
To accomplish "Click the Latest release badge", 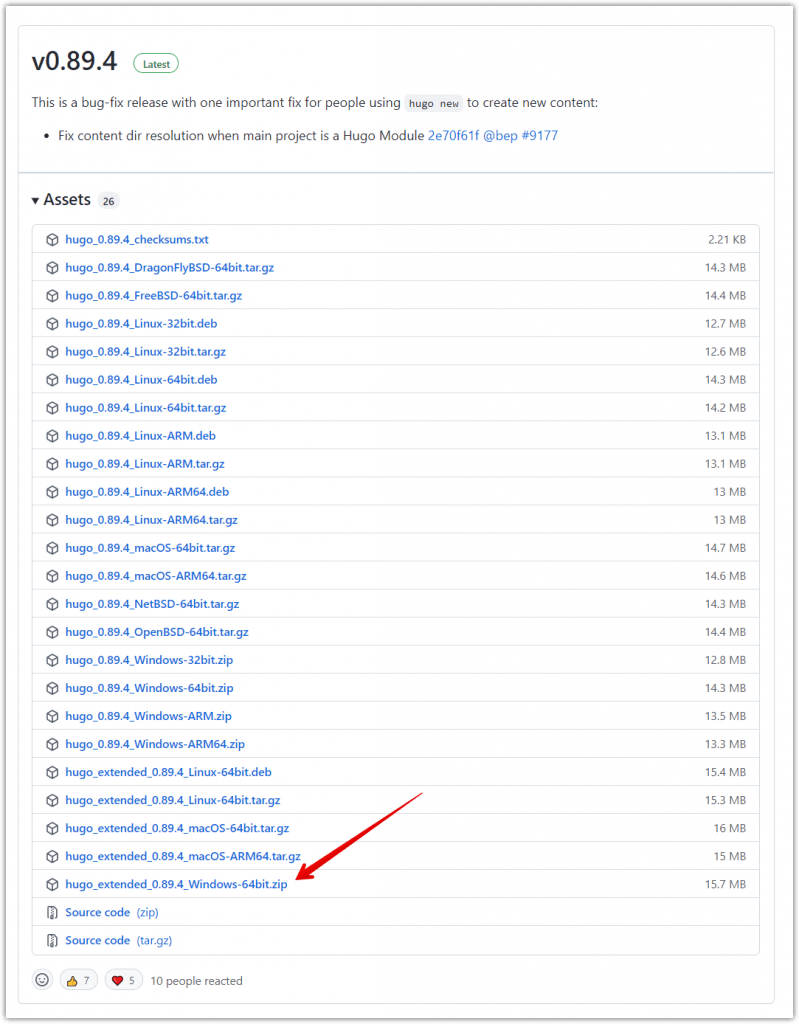I will click(156, 64).
